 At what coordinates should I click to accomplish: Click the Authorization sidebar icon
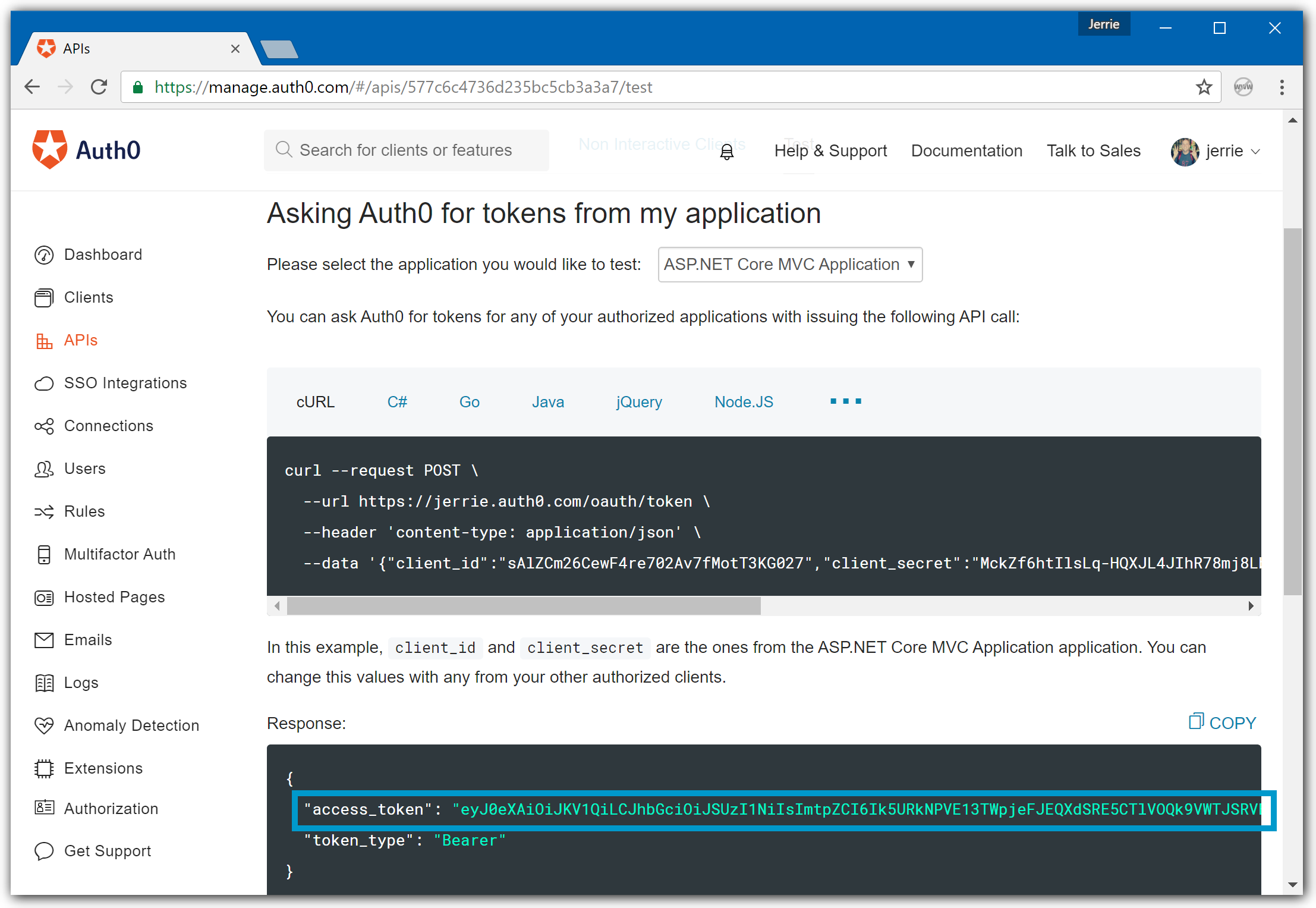(x=44, y=808)
